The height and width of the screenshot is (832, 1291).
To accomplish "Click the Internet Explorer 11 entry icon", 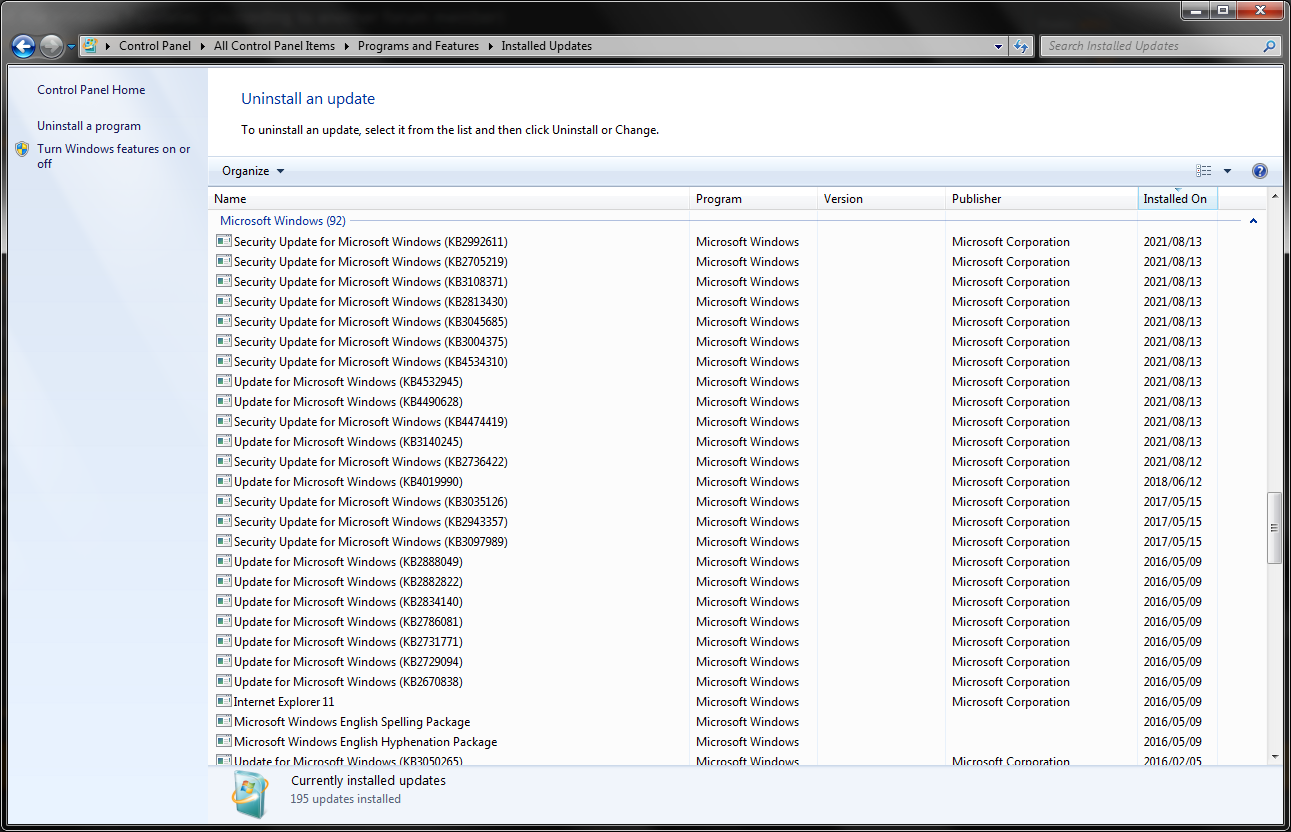I will tap(224, 702).
